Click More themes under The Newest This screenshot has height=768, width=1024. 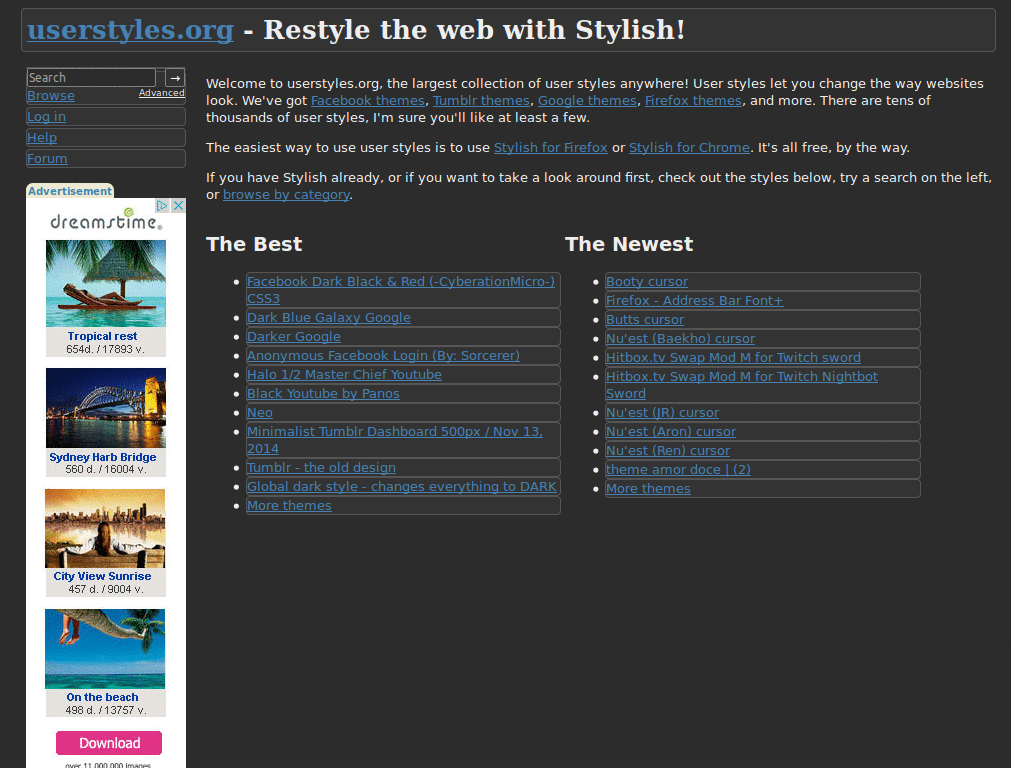pyautogui.click(x=648, y=488)
